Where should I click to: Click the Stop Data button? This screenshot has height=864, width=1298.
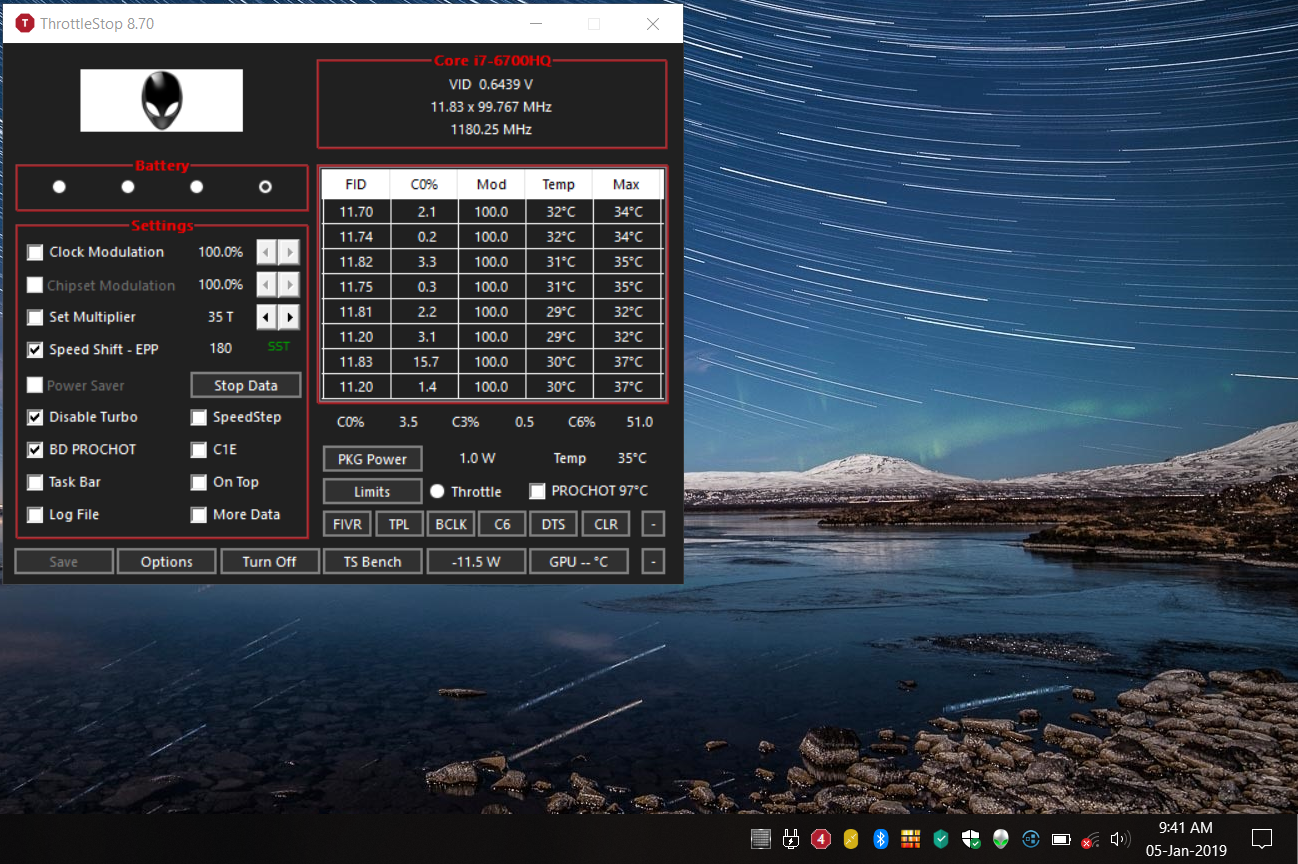245,385
